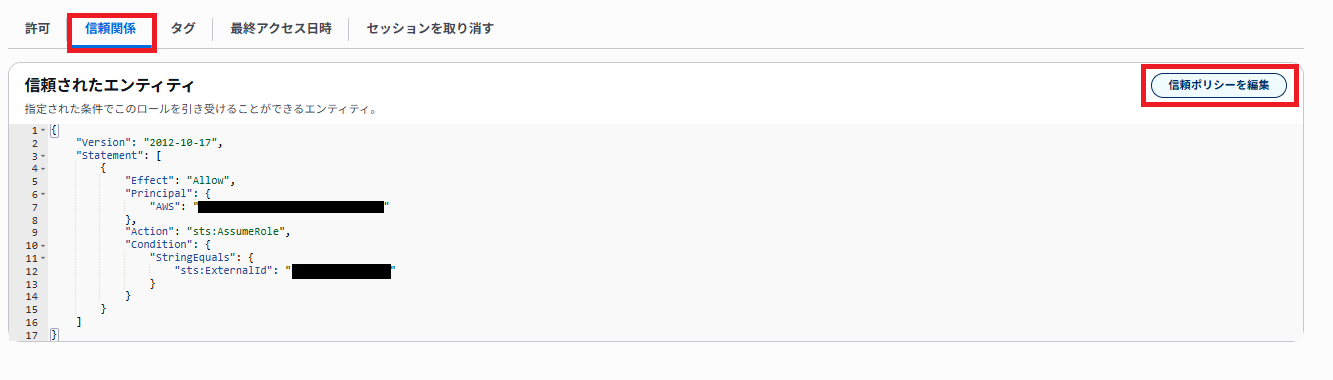Click the 信頼ポリシーを編集 button

1219,85
